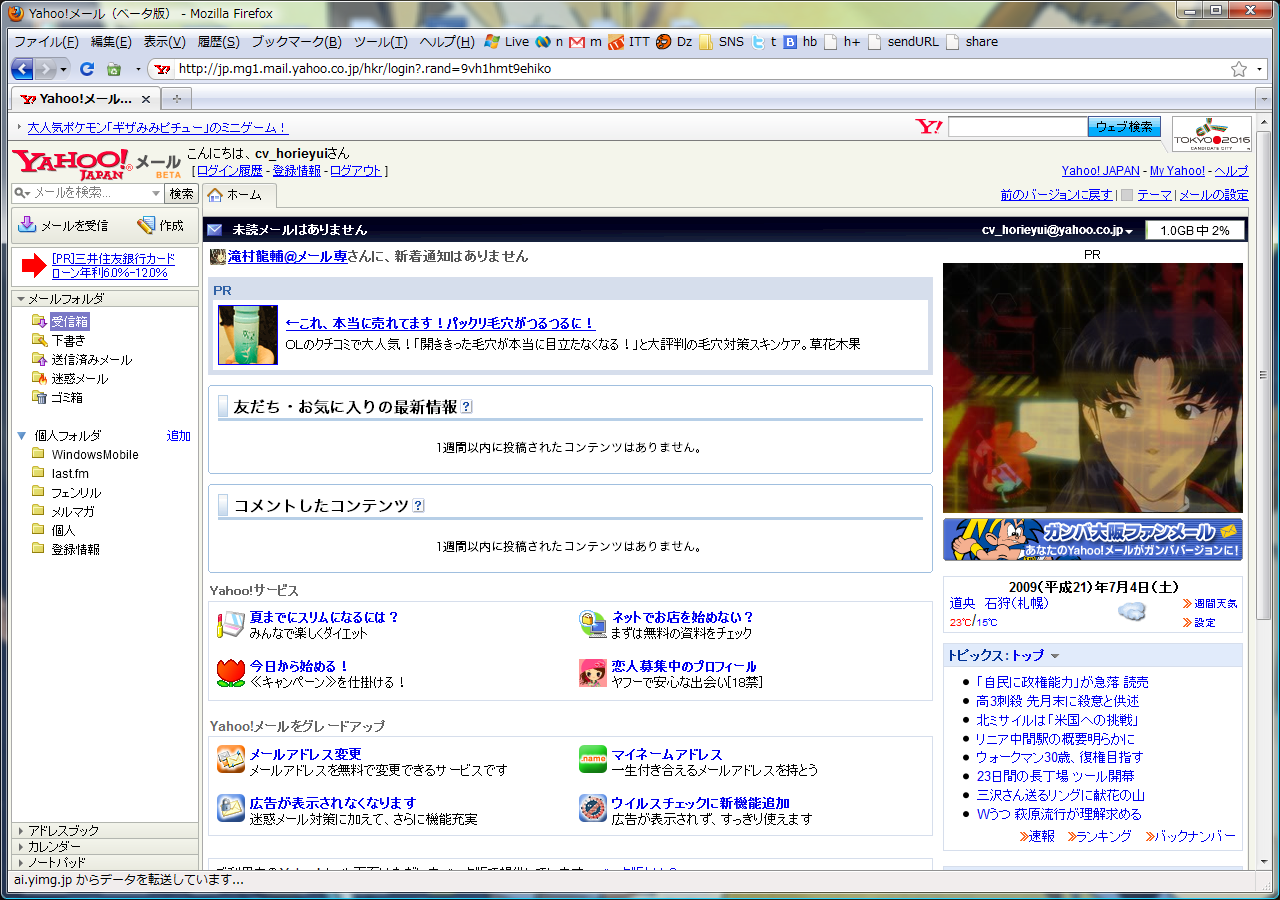Collapse the 個人フォルダ section
Screen dimensions: 1280x900
coord(21,436)
